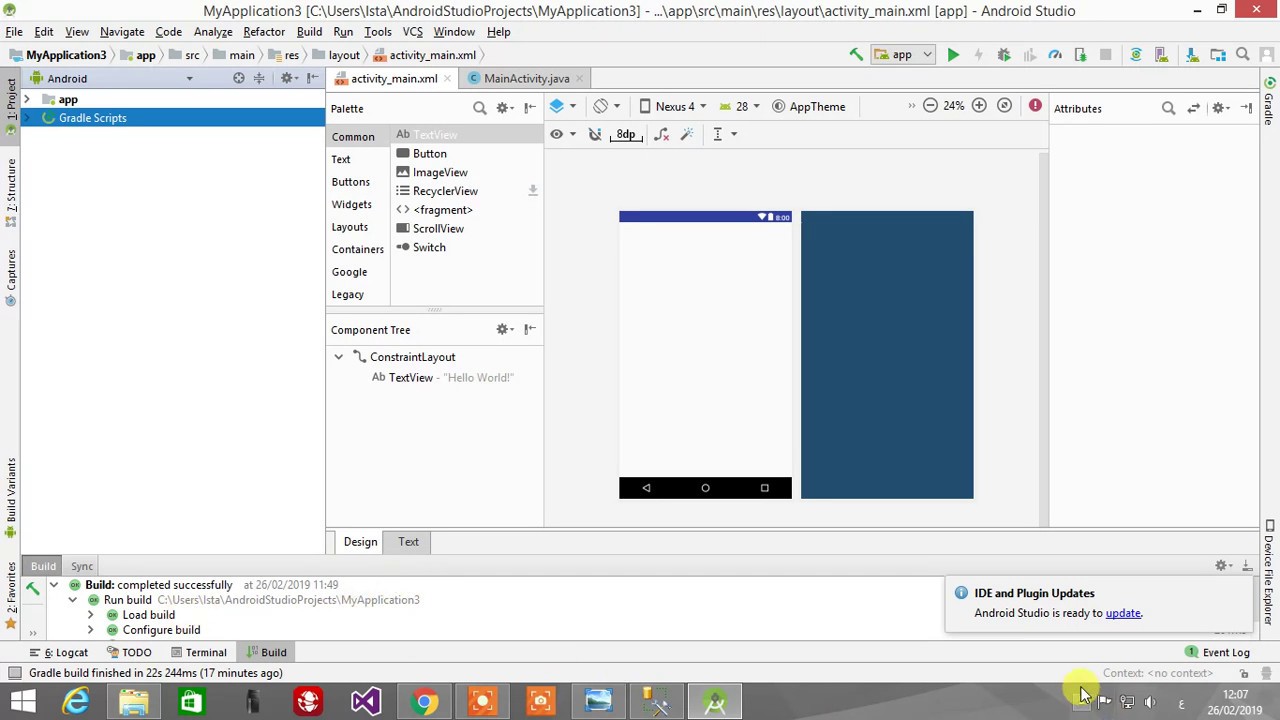Screen dimensions: 1280x720
Task: Click Sync Project with Gradle Files icon
Action: pos(1136,55)
